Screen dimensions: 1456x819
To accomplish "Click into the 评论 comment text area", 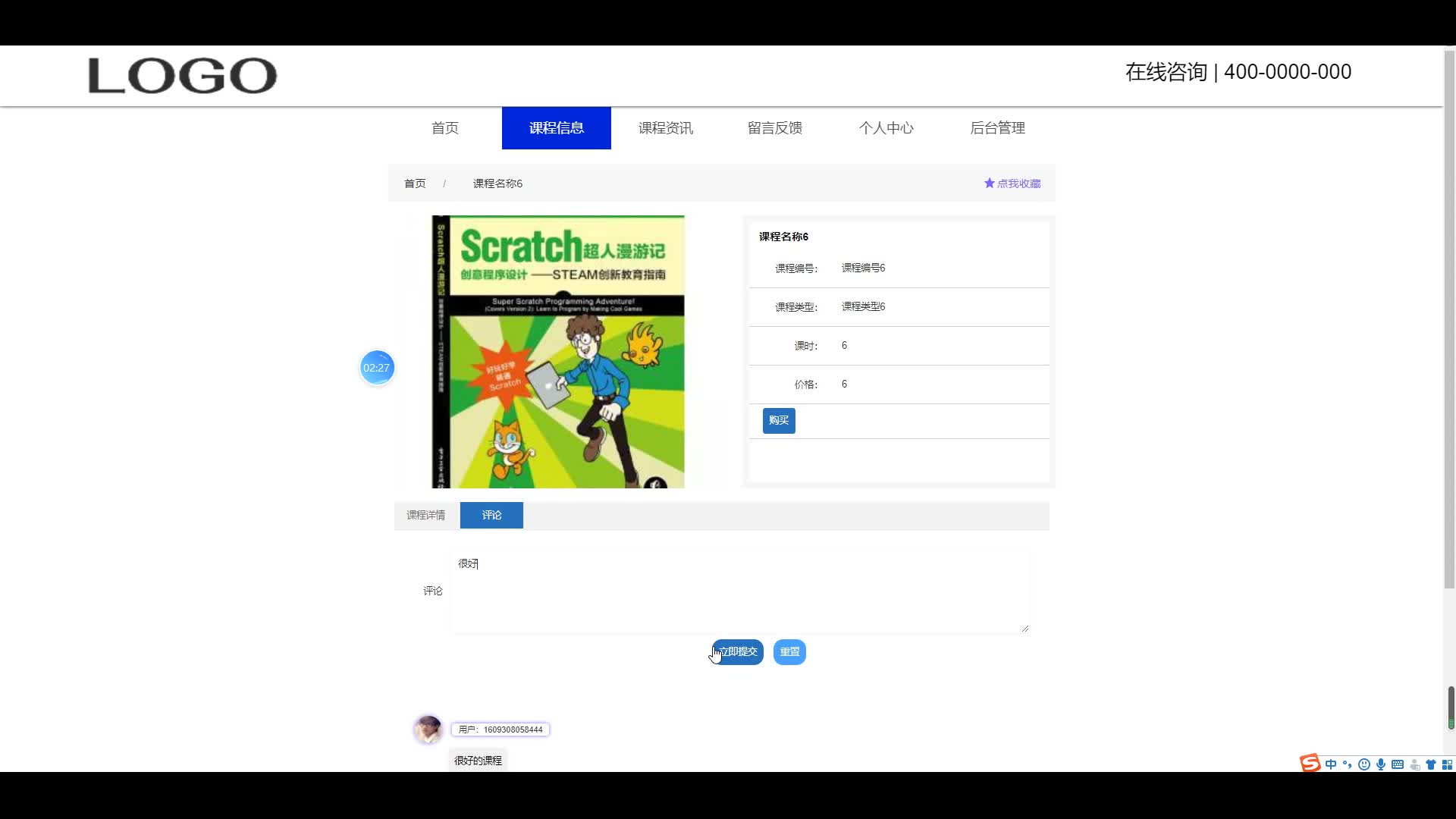I will pos(740,591).
